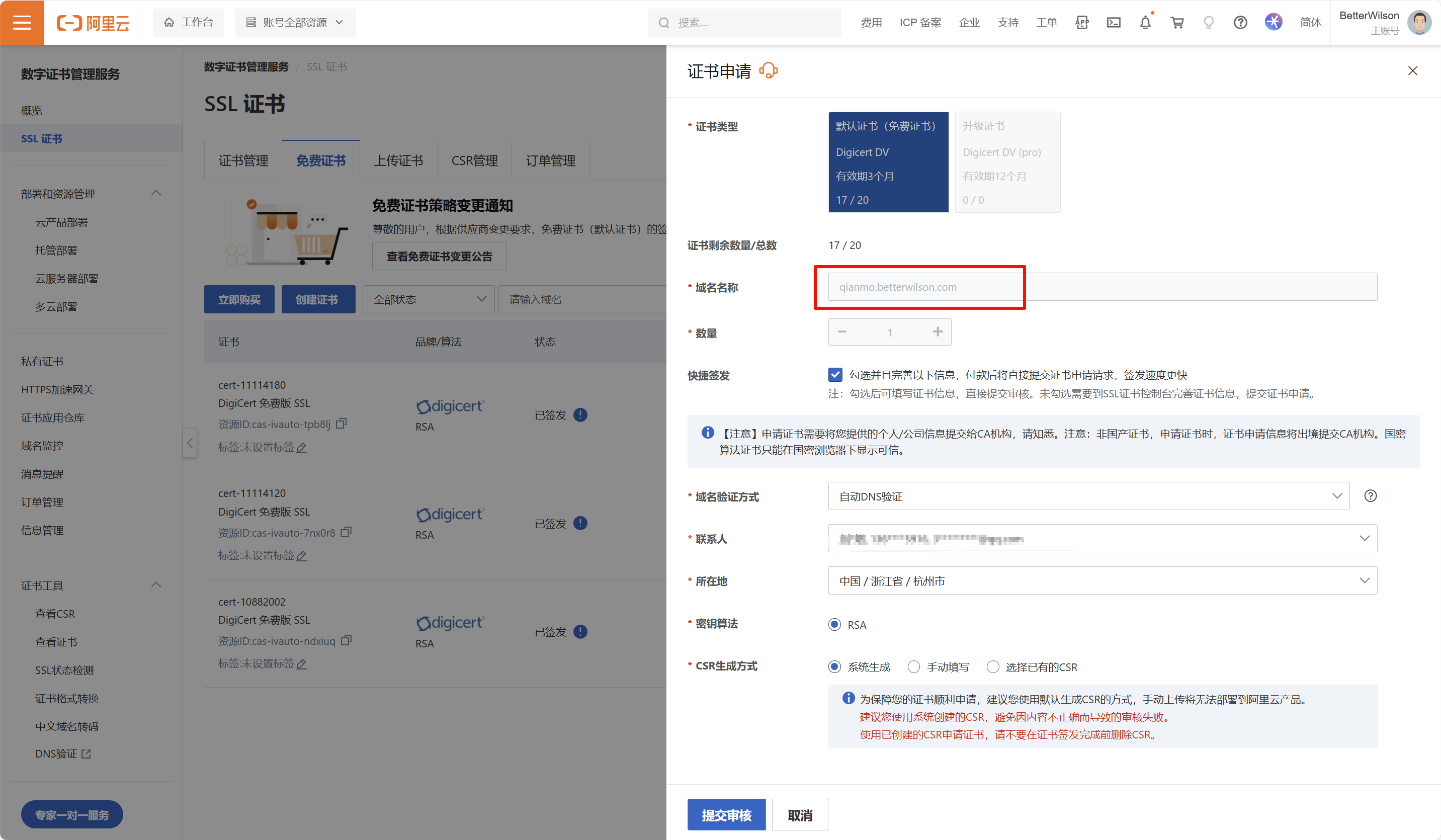This screenshot has height=840, width=1441.
Task: Edit tags for cert-11114120
Action: click(x=302, y=555)
